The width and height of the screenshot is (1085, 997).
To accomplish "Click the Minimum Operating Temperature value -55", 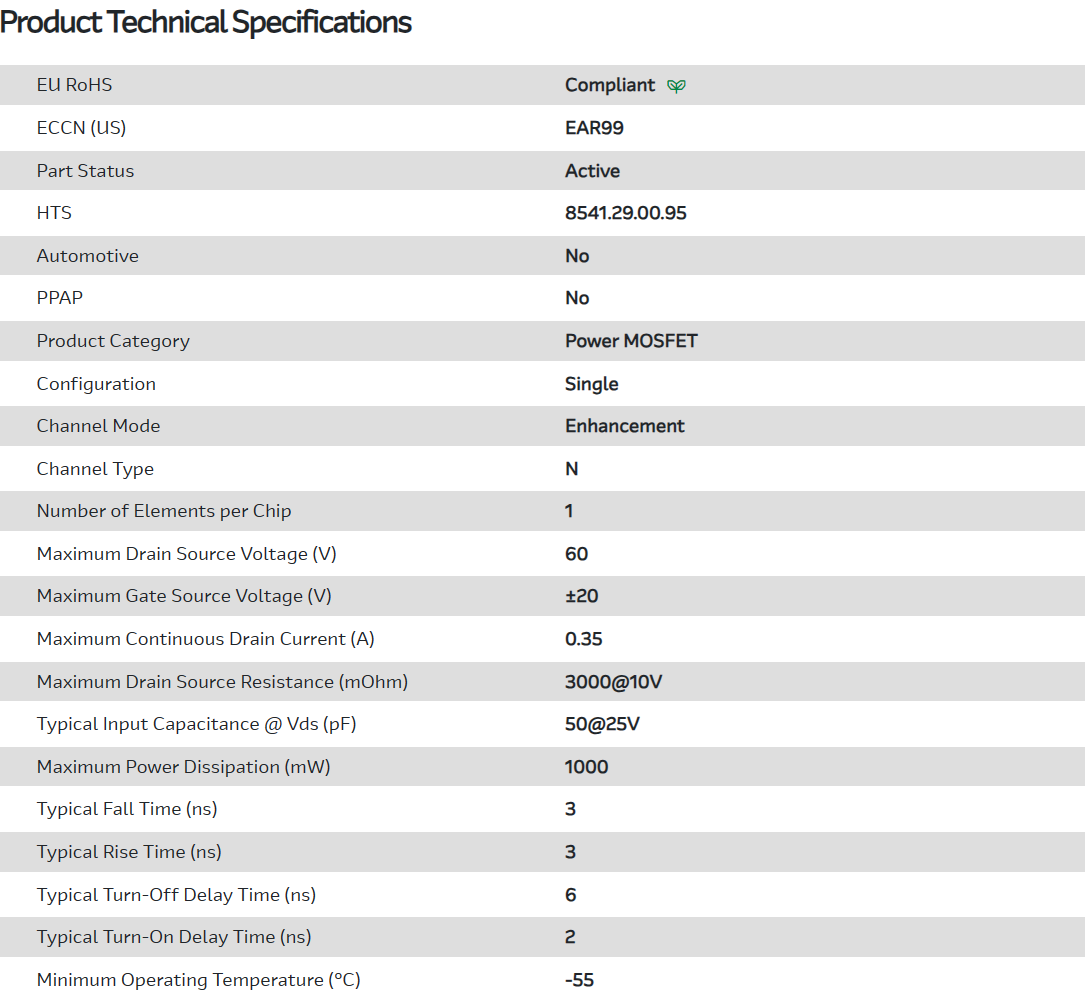I will point(579,980).
